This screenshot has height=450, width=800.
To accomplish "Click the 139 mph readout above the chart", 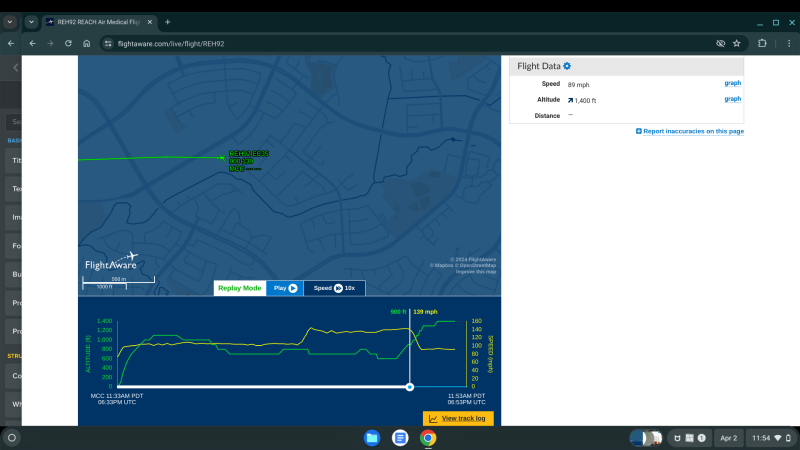I will [x=425, y=312].
